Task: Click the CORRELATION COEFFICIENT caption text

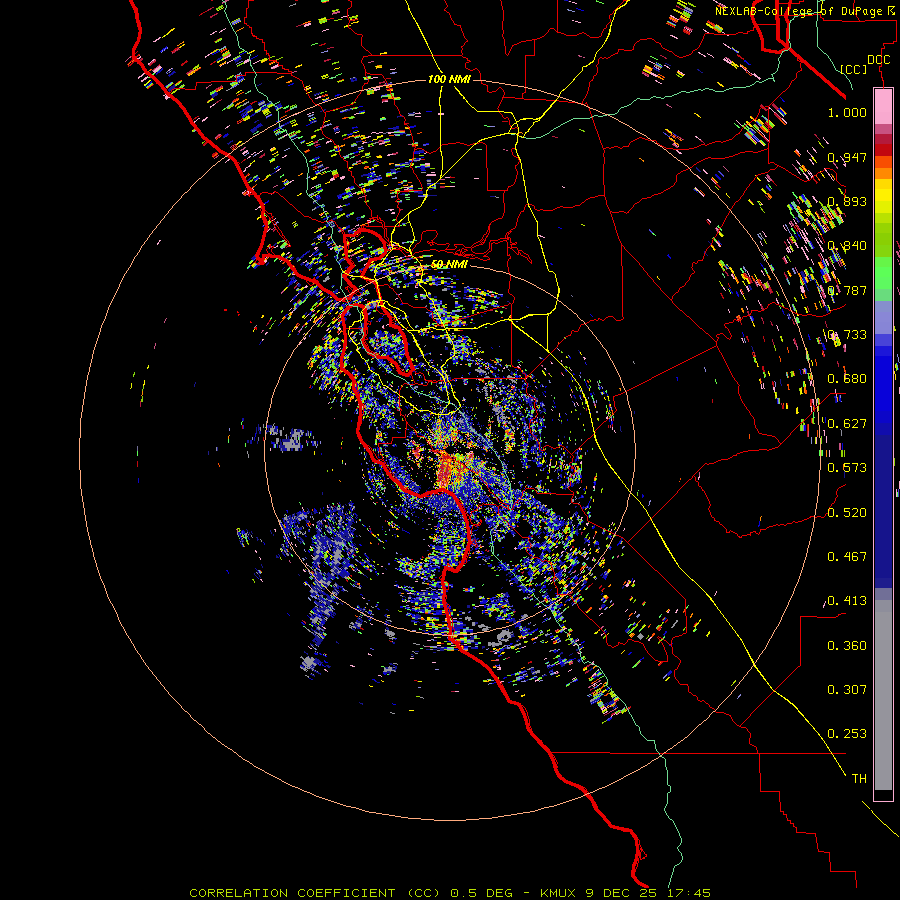Action: (x=449, y=893)
